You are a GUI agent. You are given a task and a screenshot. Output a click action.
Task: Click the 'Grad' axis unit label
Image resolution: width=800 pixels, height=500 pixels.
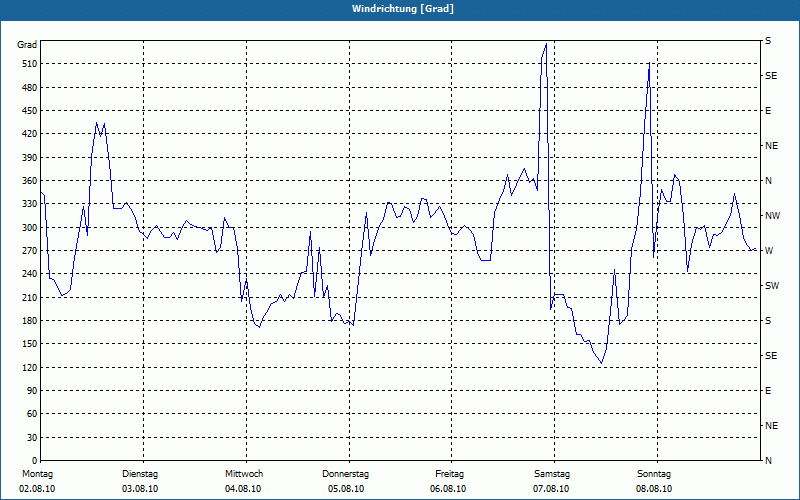pos(27,45)
